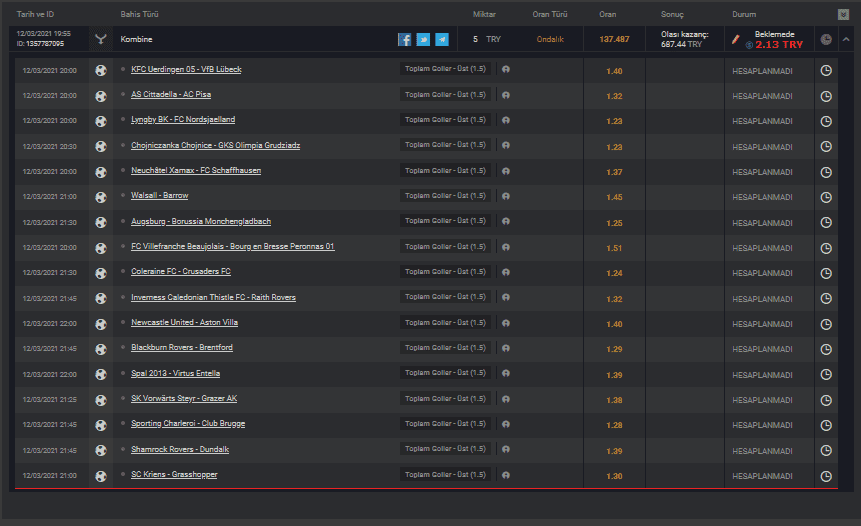This screenshot has width=861, height=526.
Task: Click the soccer ball icon in Coleraine FC row
Action: click(100, 273)
